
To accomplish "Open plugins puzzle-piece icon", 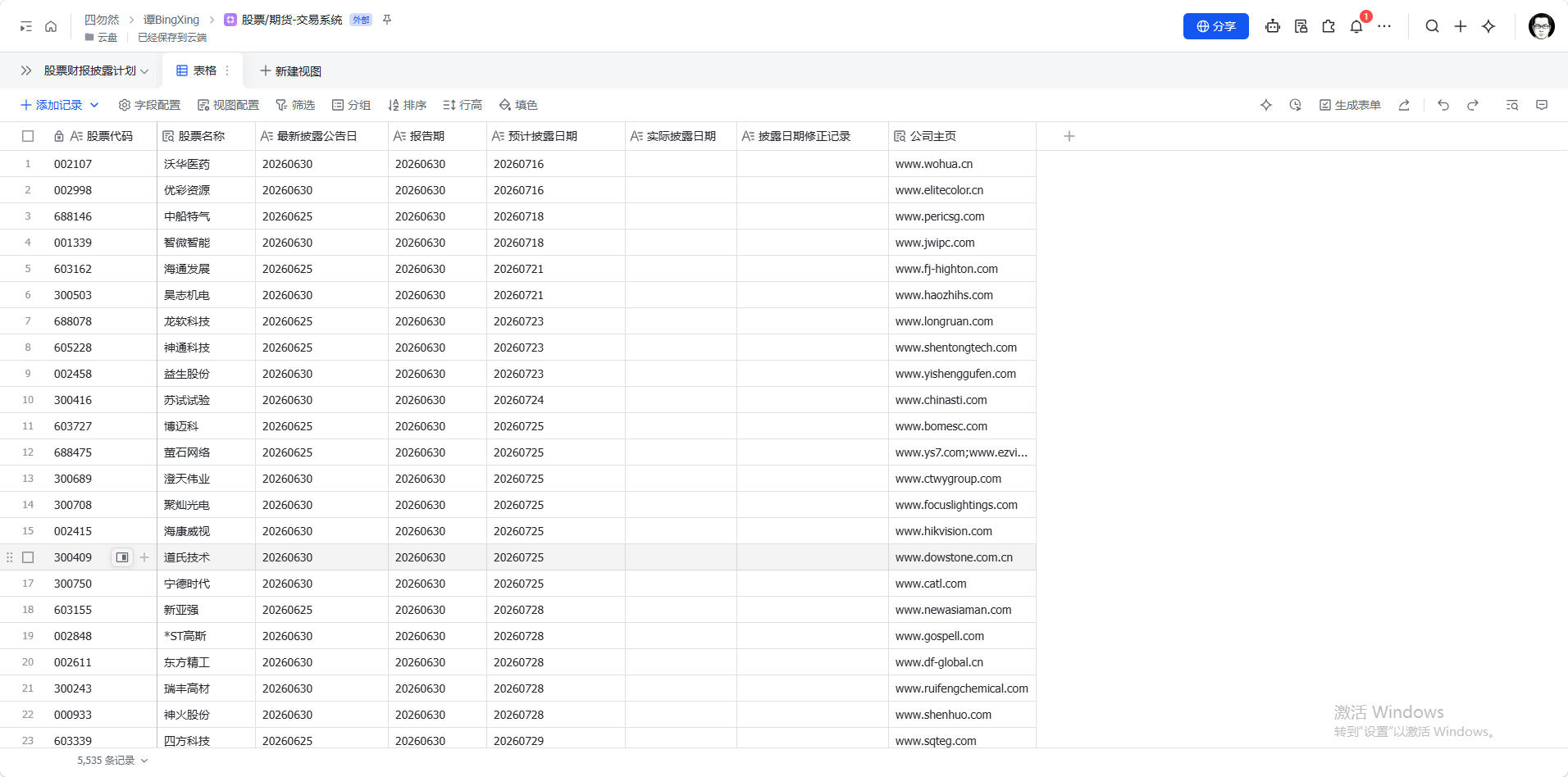I will click(x=1329, y=26).
